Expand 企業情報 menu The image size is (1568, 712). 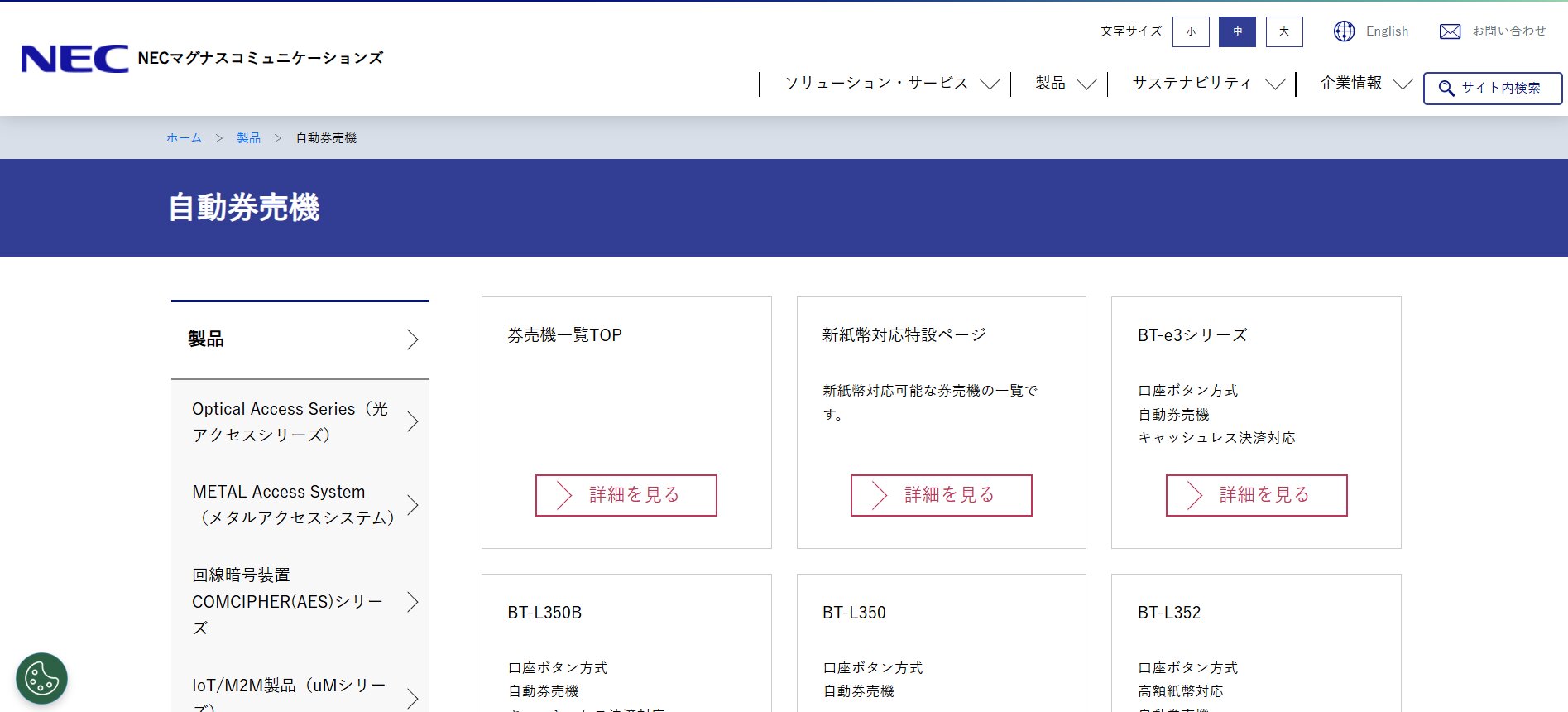point(1350,84)
